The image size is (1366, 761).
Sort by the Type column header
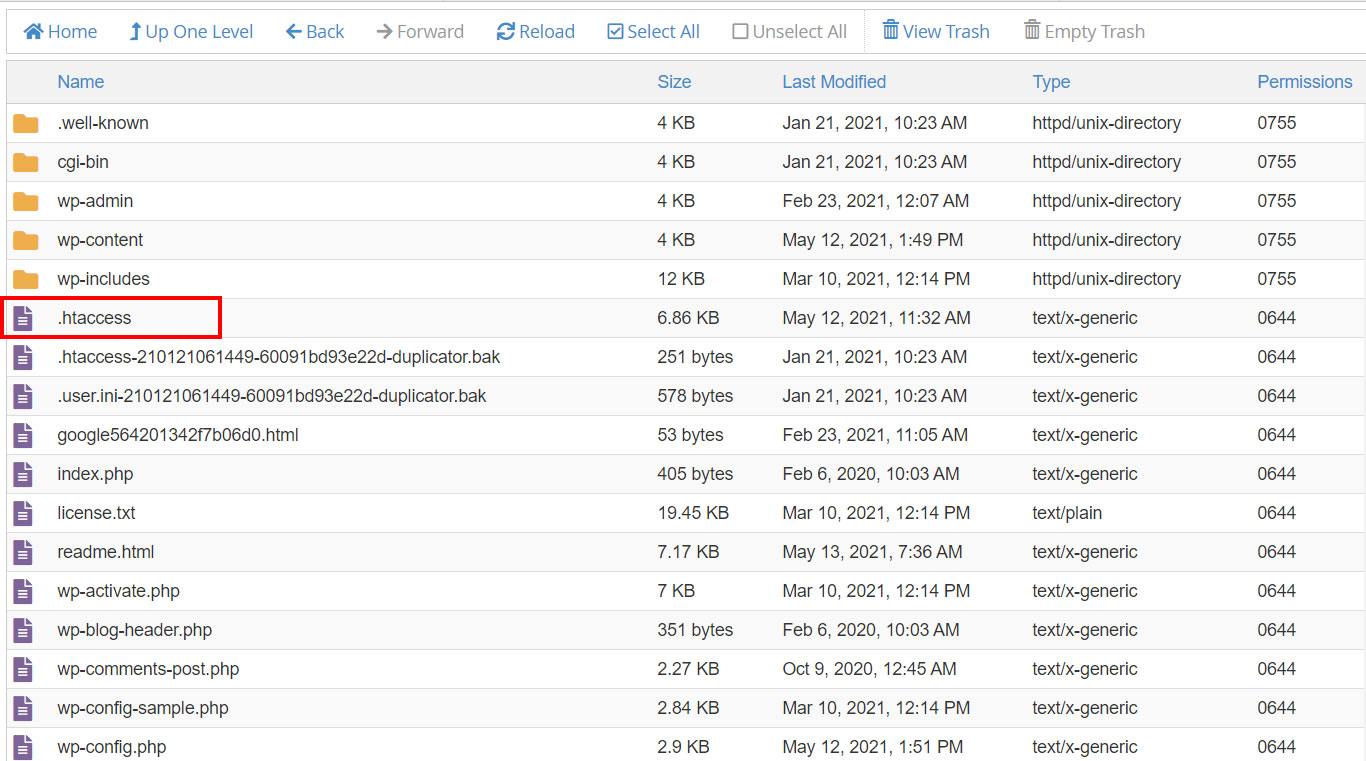pyautogui.click(x=1051, y=82)
